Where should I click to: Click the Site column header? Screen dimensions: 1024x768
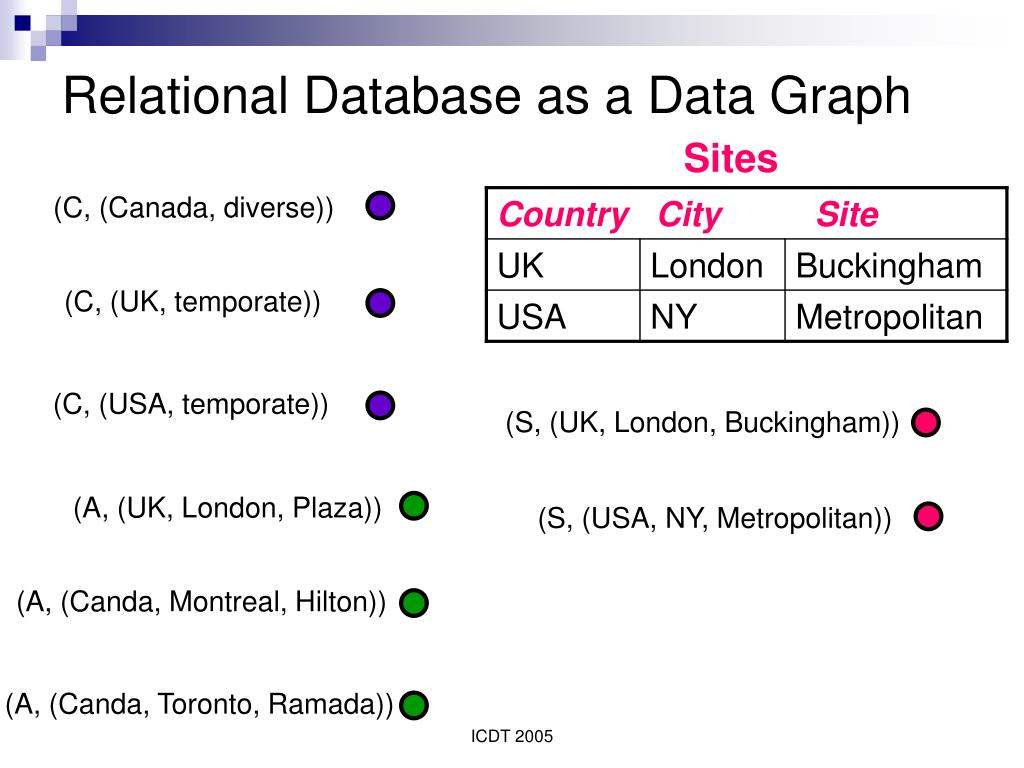pyautogui.click(x=847, y=214)
